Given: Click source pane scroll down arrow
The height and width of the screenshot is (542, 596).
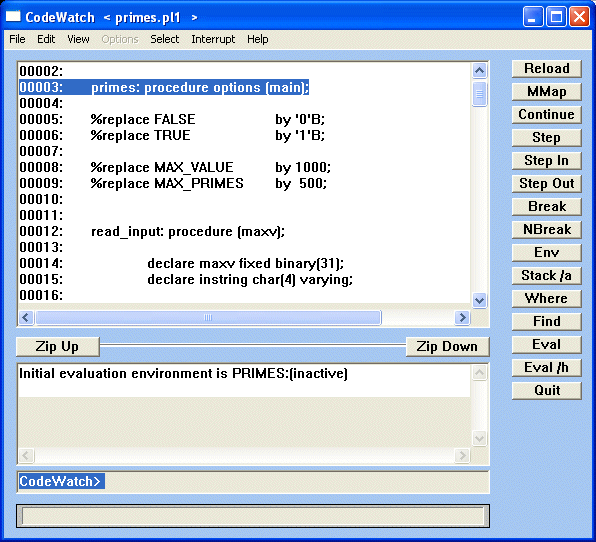Looking at the screenshot, I should pos(479,301).
